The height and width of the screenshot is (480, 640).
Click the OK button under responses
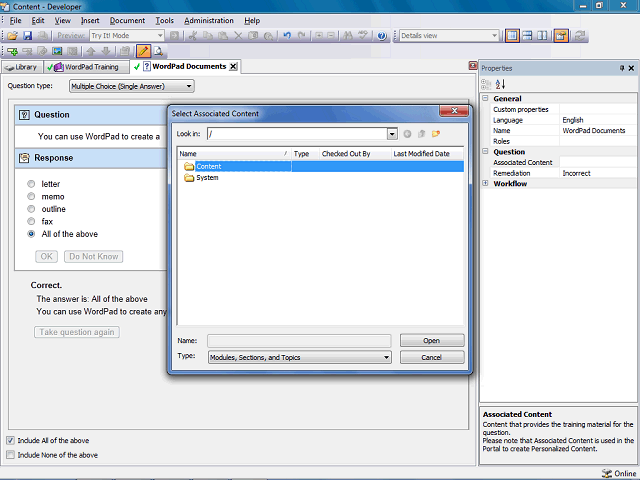pyautogui.click(x=46, y=256)
